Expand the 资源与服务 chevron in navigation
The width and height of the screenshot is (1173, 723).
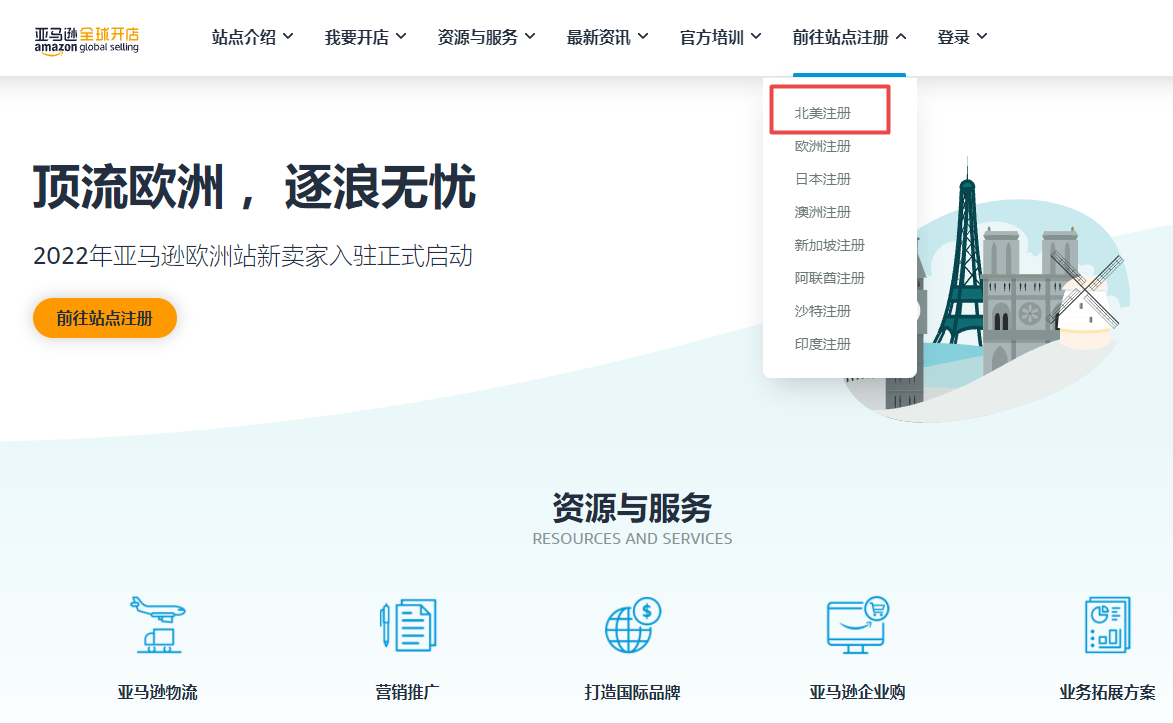pos(530,36)
